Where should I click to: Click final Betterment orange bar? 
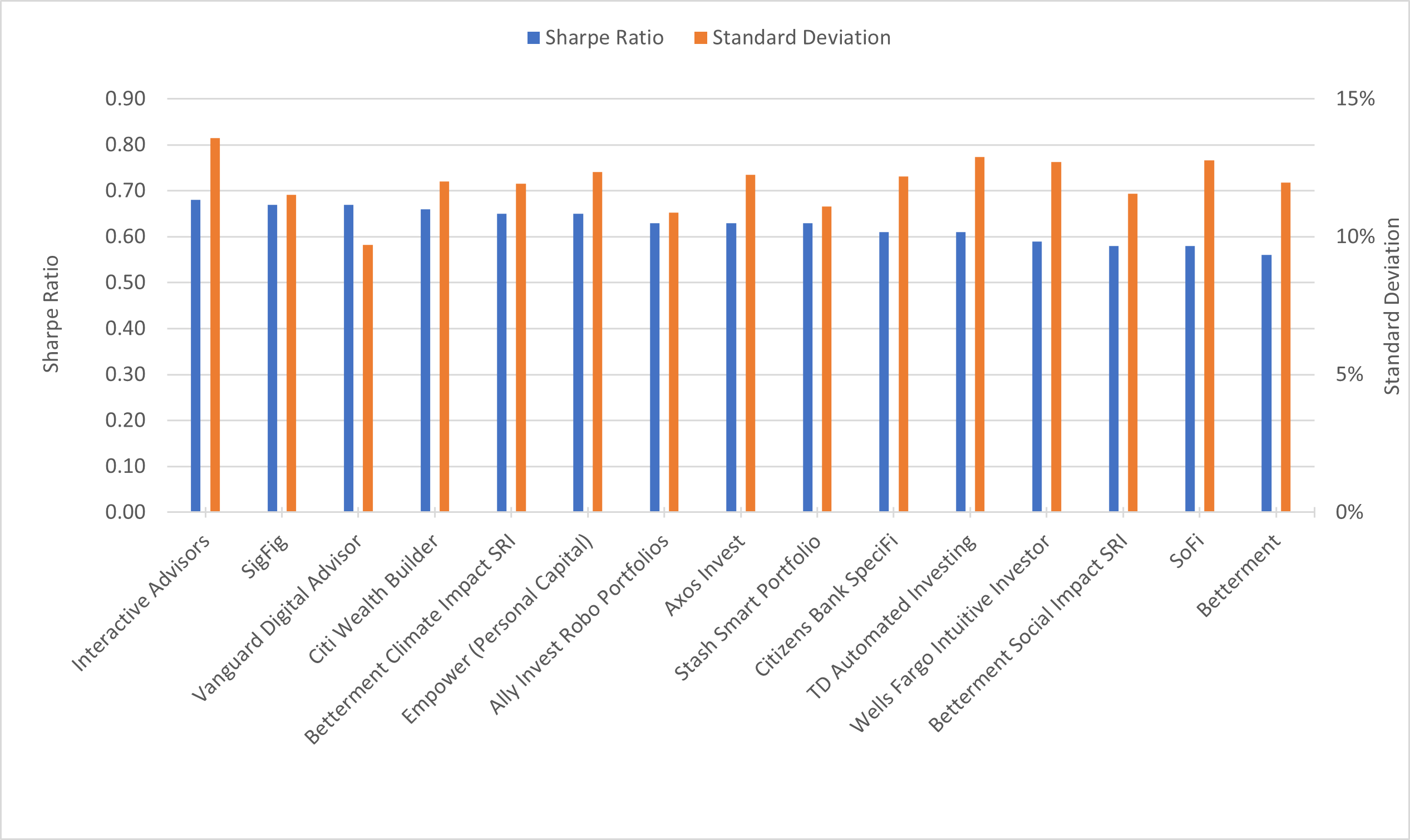[1285, 347]
